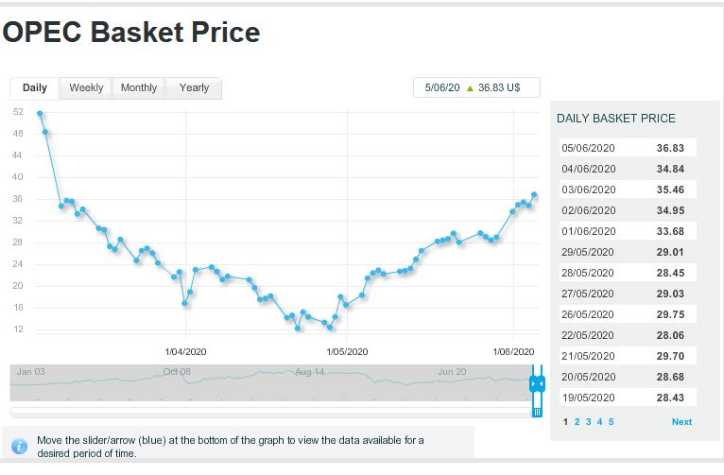Screen dimensions: 724x475
Task: Click the last data point on the chart line
Action: tap(534, 194)
